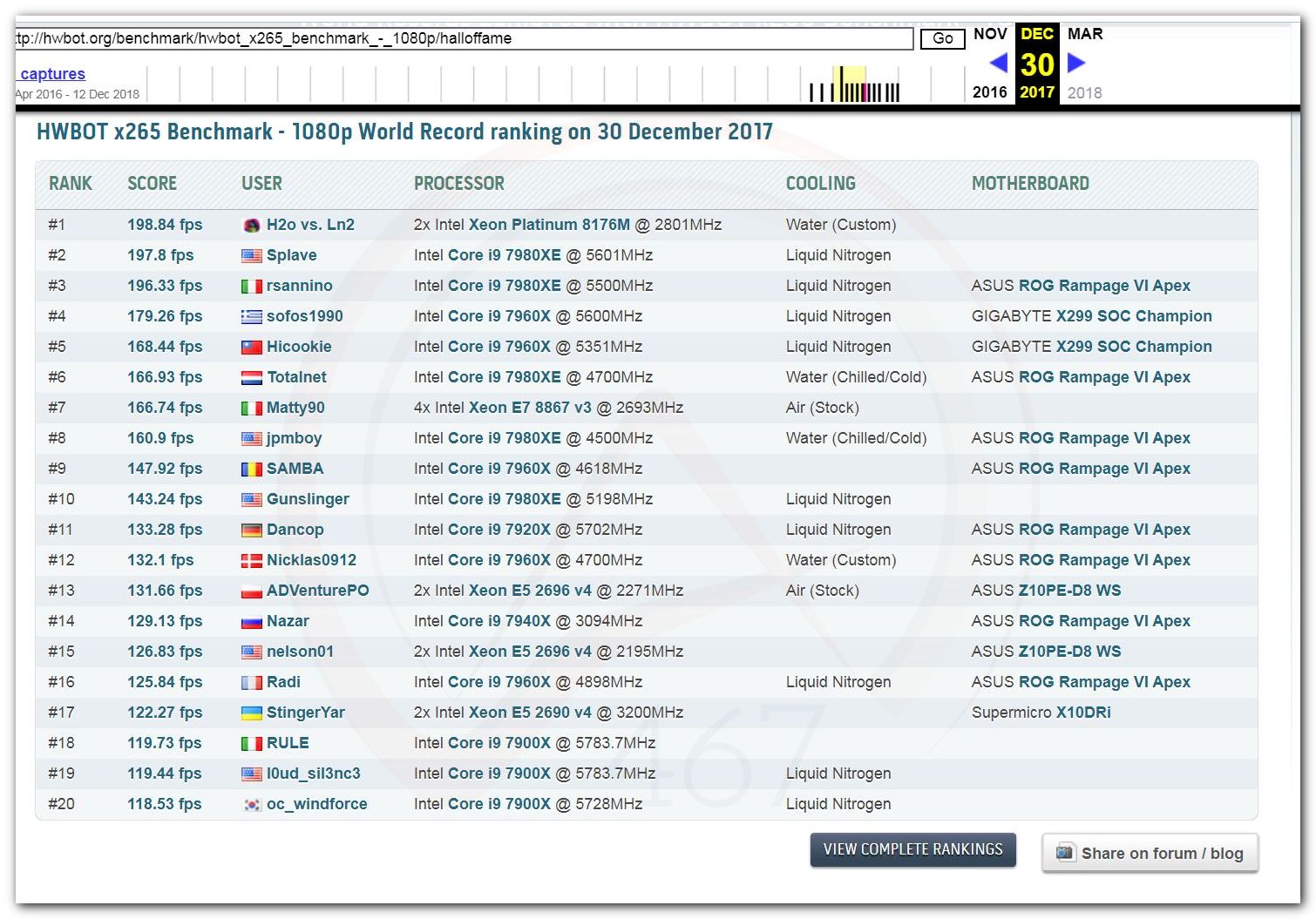This screenshot has width=1316, height=919.
Task: Open the 198.84 fps top score
Action: click(165, 225)
